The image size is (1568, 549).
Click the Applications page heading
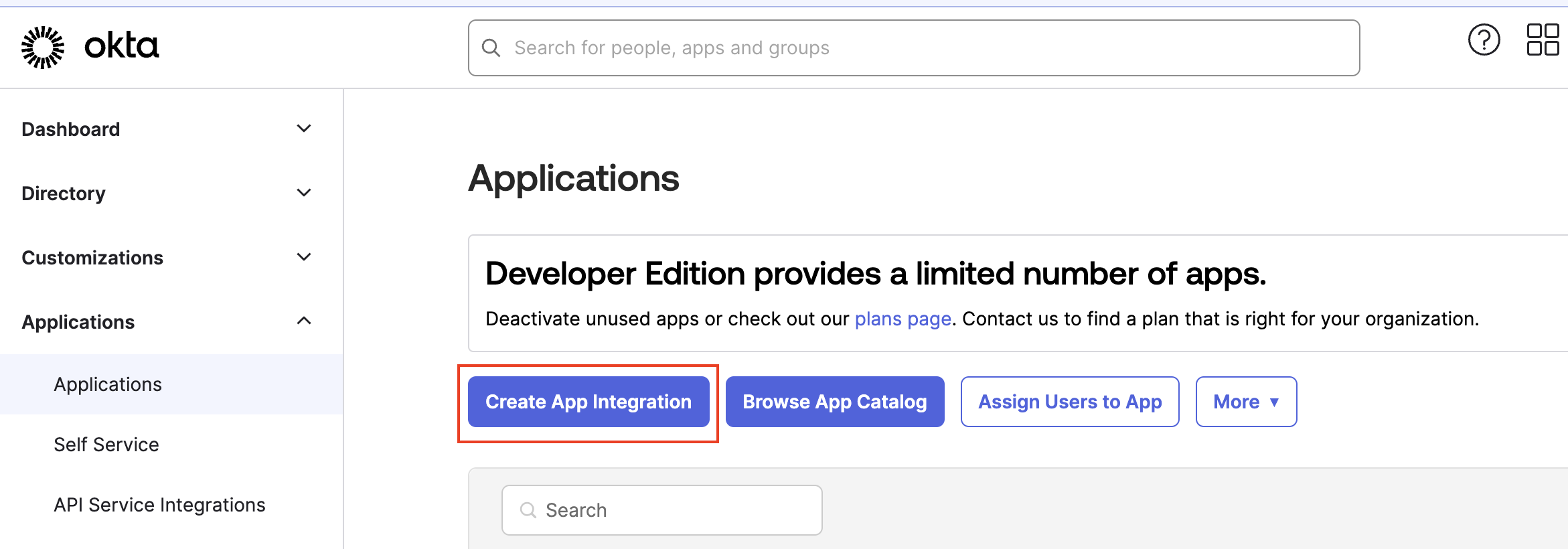tap(574, 179)
